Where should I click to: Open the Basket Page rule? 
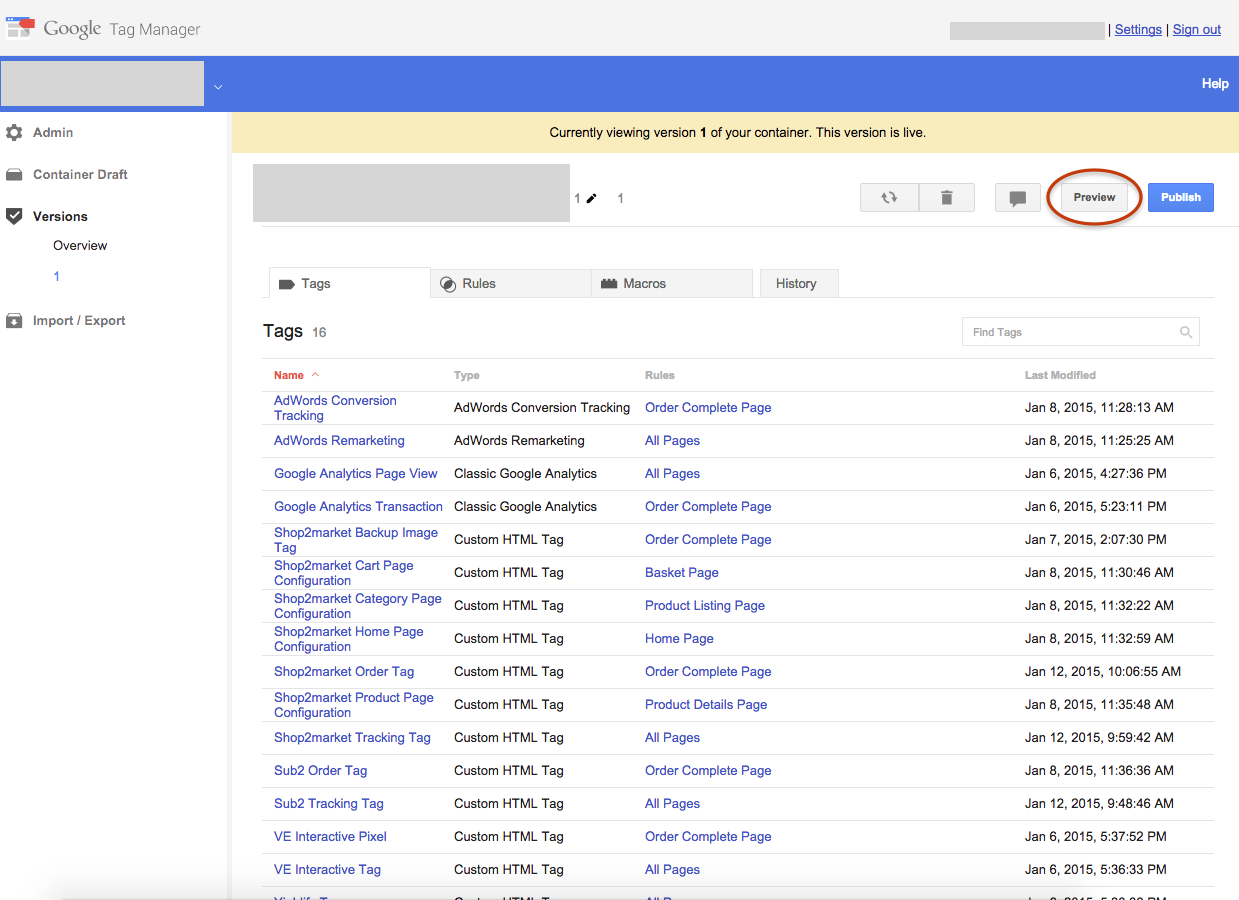(682, 572)
